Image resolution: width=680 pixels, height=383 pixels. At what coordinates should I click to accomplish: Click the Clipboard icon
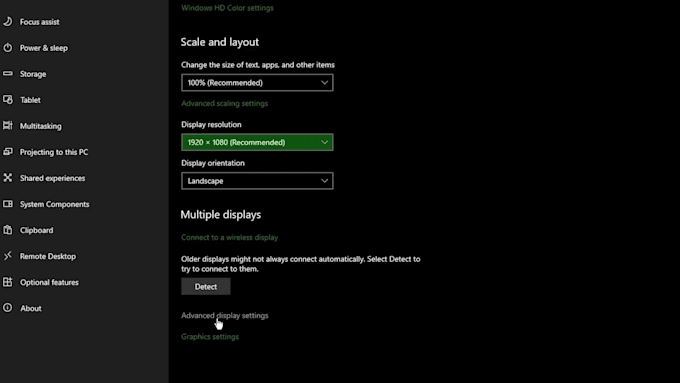click(8, 229)
